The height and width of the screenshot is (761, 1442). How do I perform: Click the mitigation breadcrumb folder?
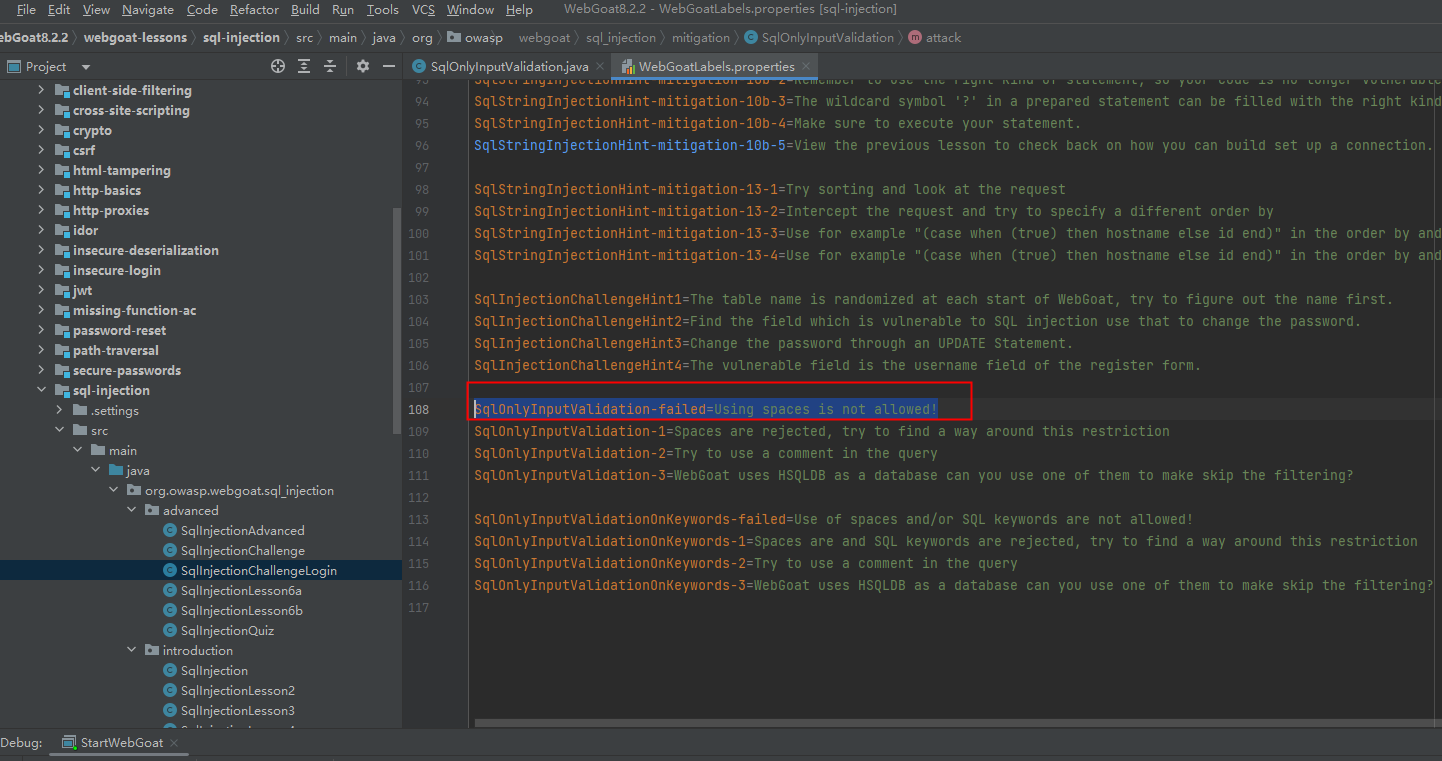[701, 37]
